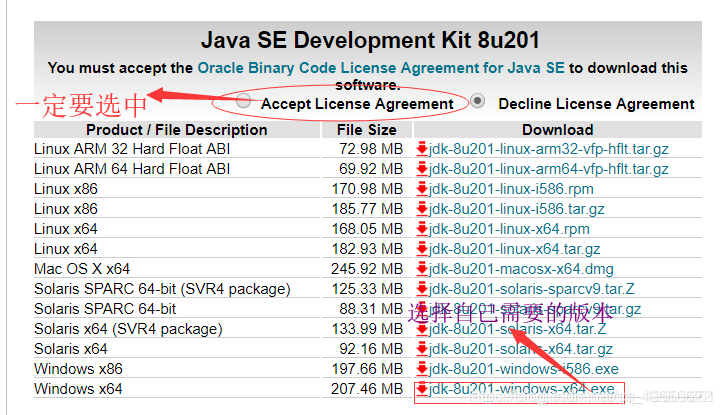Click the 168.05 MB file size cell
This screenshot has width=722, height=415.
[x=367, y=229]
